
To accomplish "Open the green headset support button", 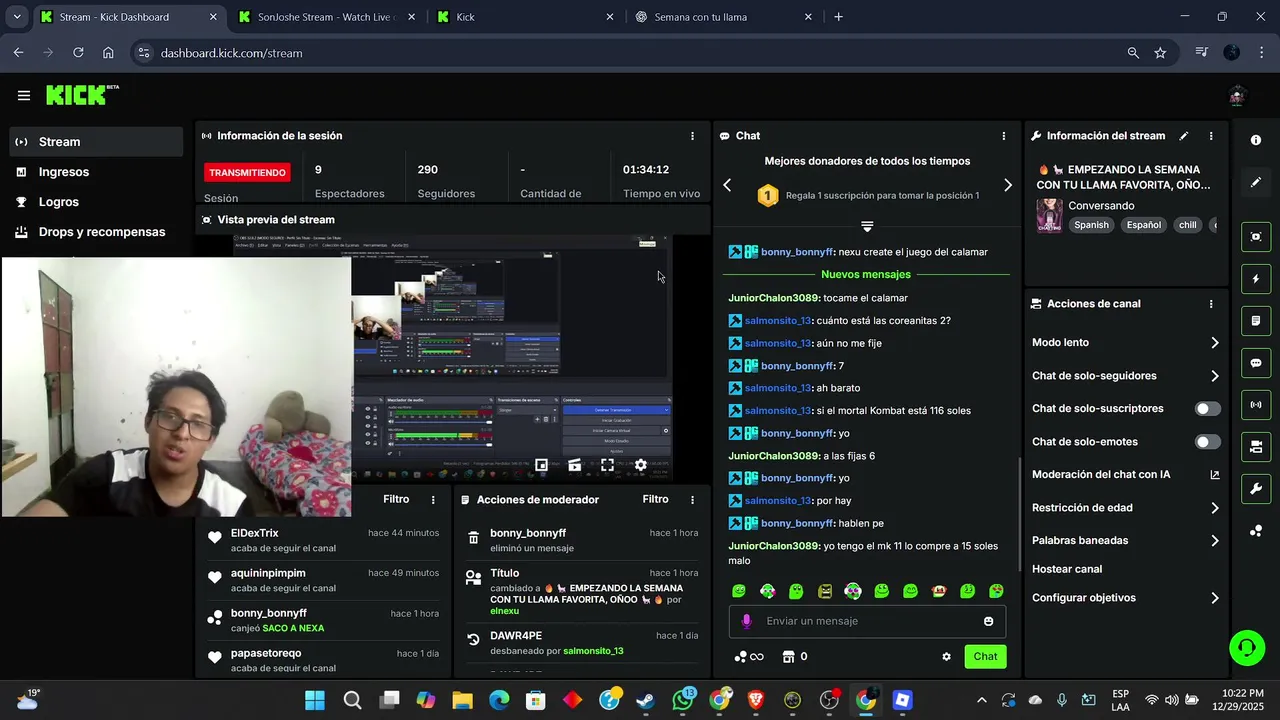I will click(1246, 648).
